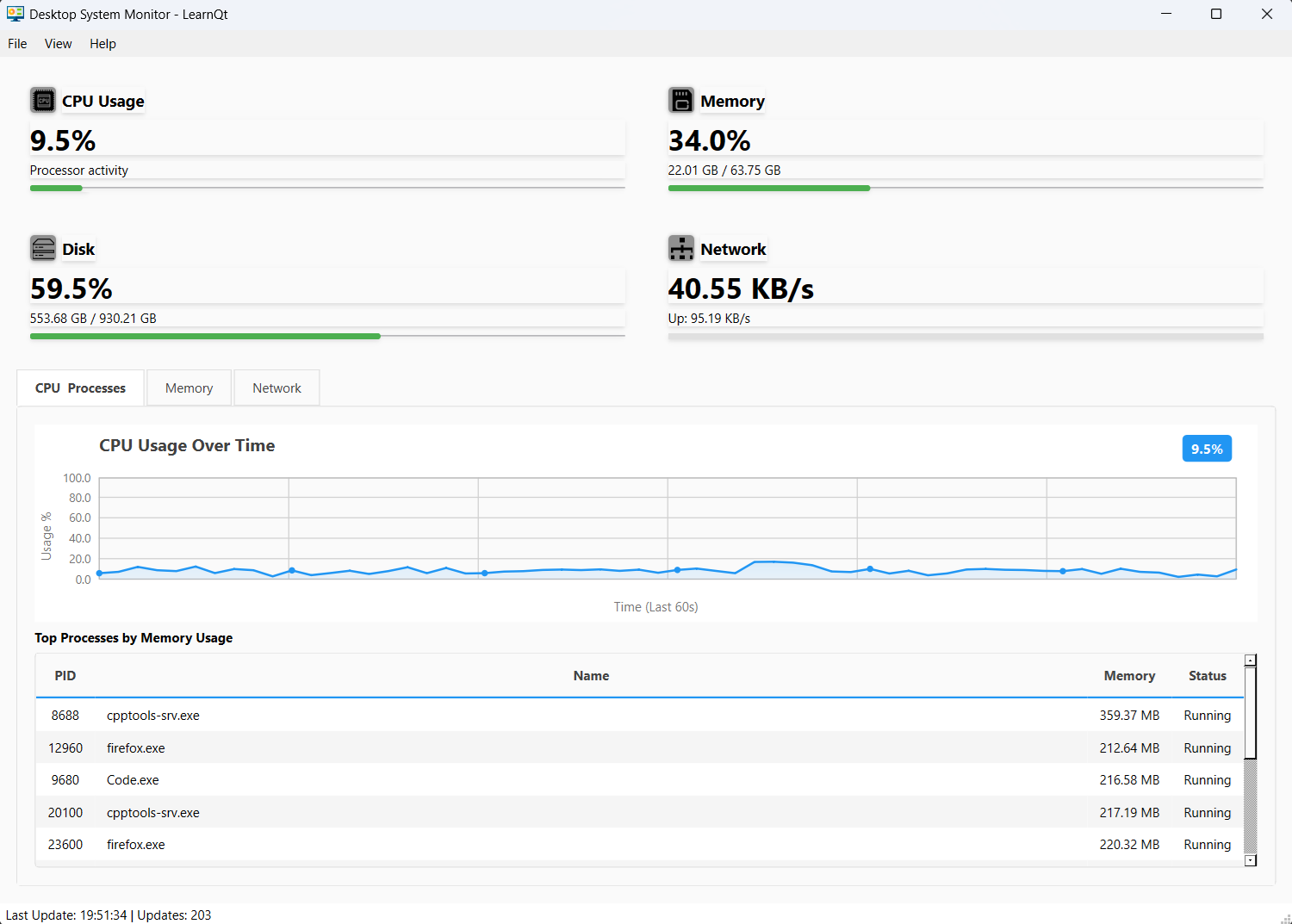Click the Disk usage progress bar

[327, 336]
